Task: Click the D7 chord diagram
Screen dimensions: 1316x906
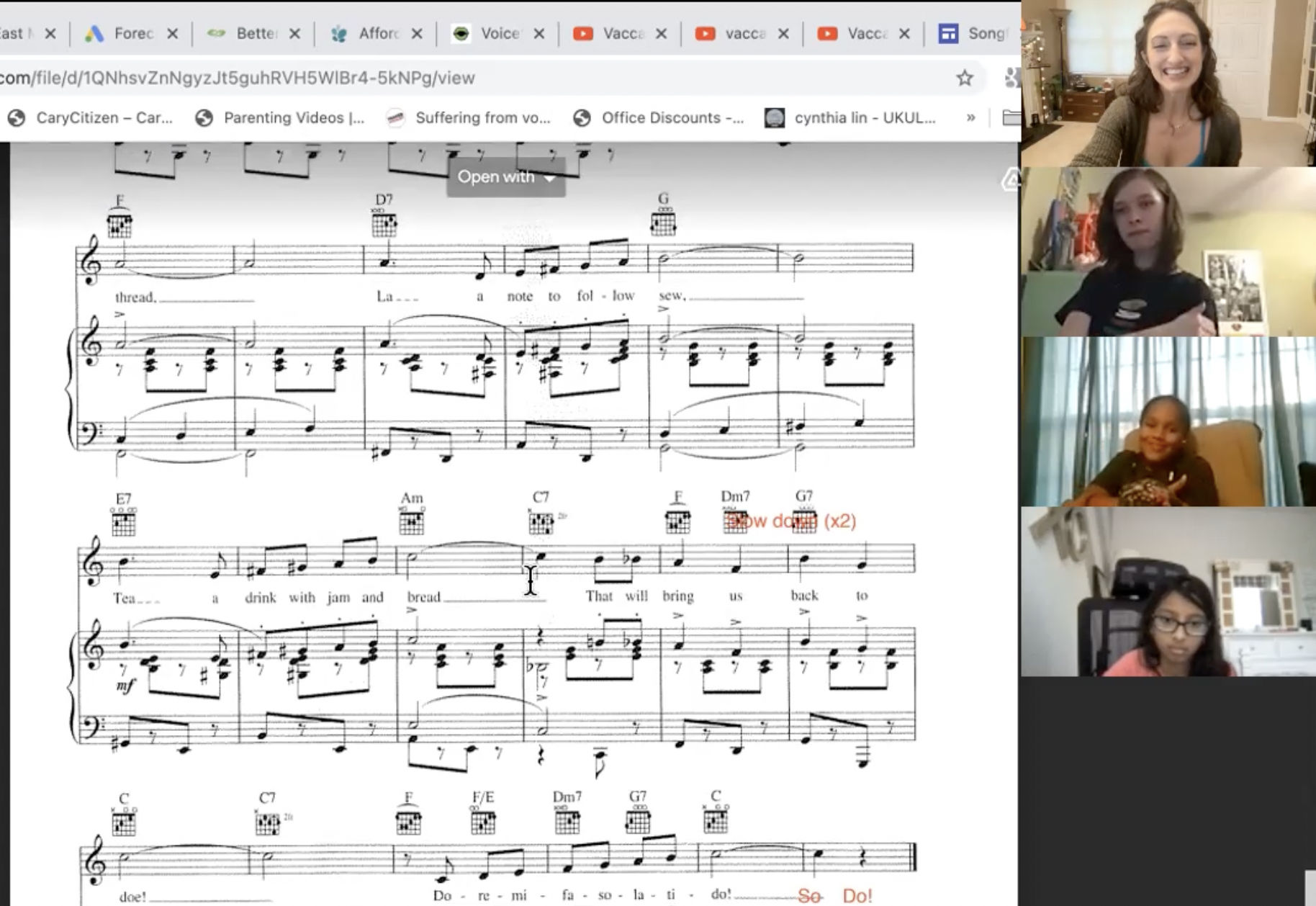Action: 384,224
